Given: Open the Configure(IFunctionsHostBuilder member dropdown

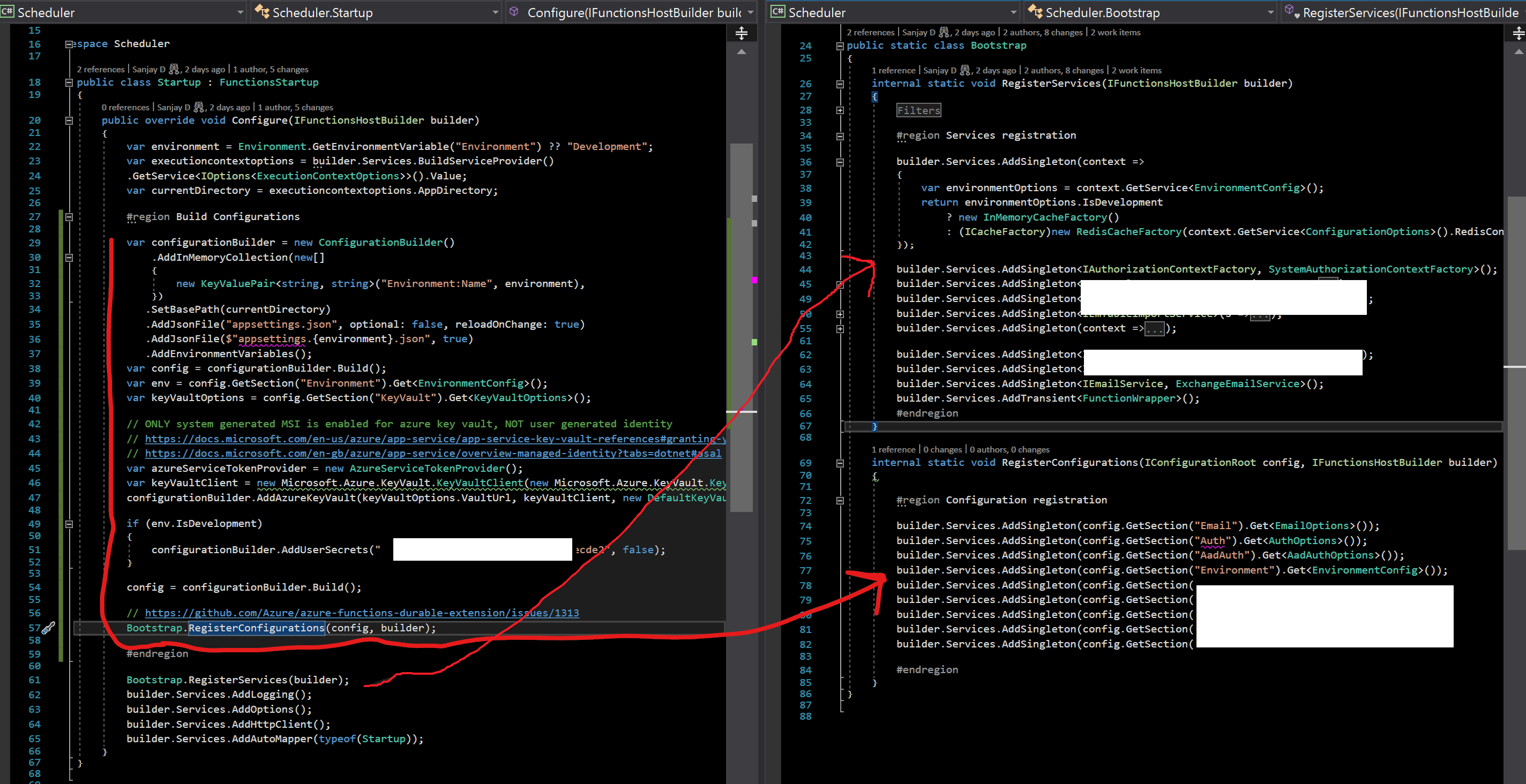Looking at the screenshot, I should (x=751, y=12).
